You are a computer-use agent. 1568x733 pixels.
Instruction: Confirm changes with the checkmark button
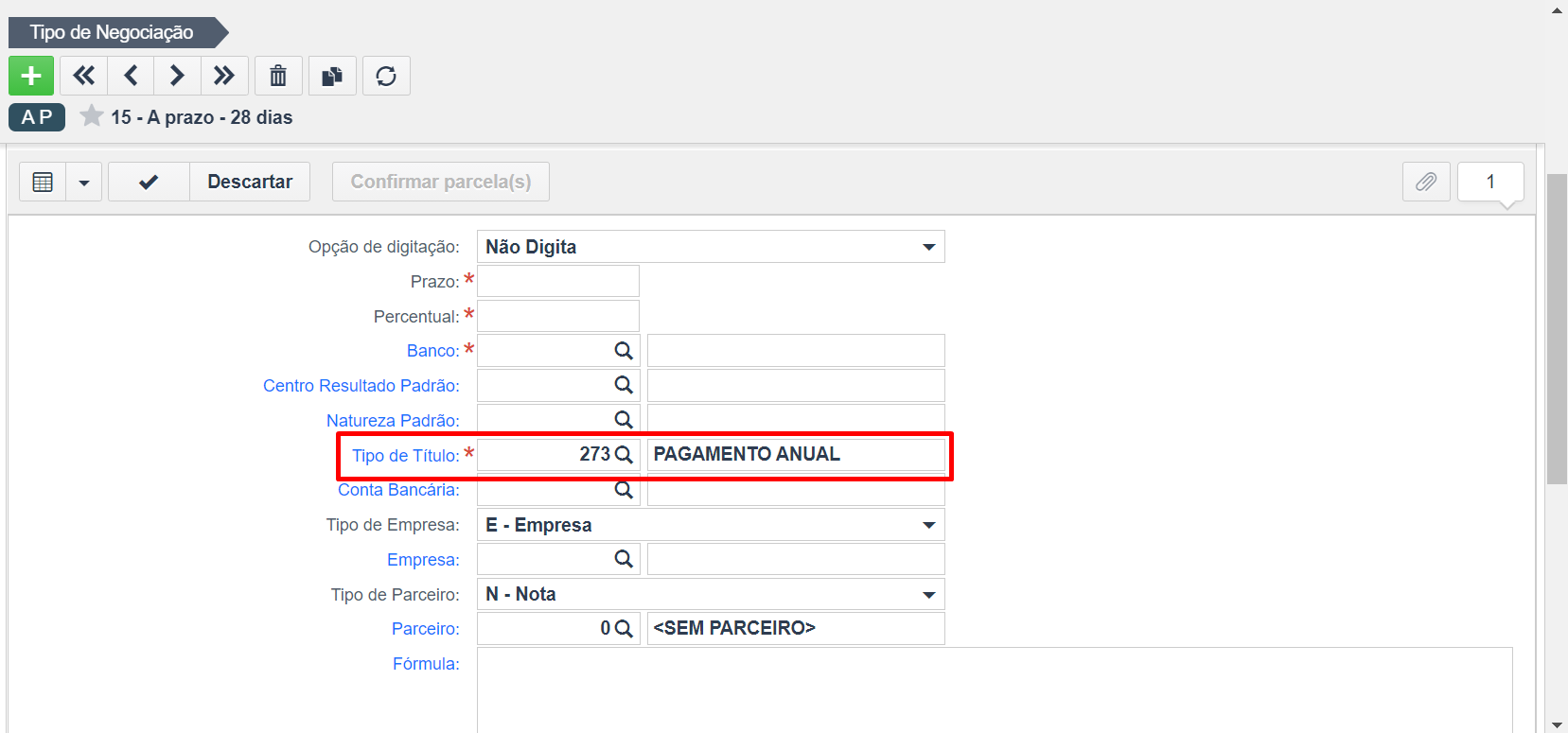pos(149,182)
